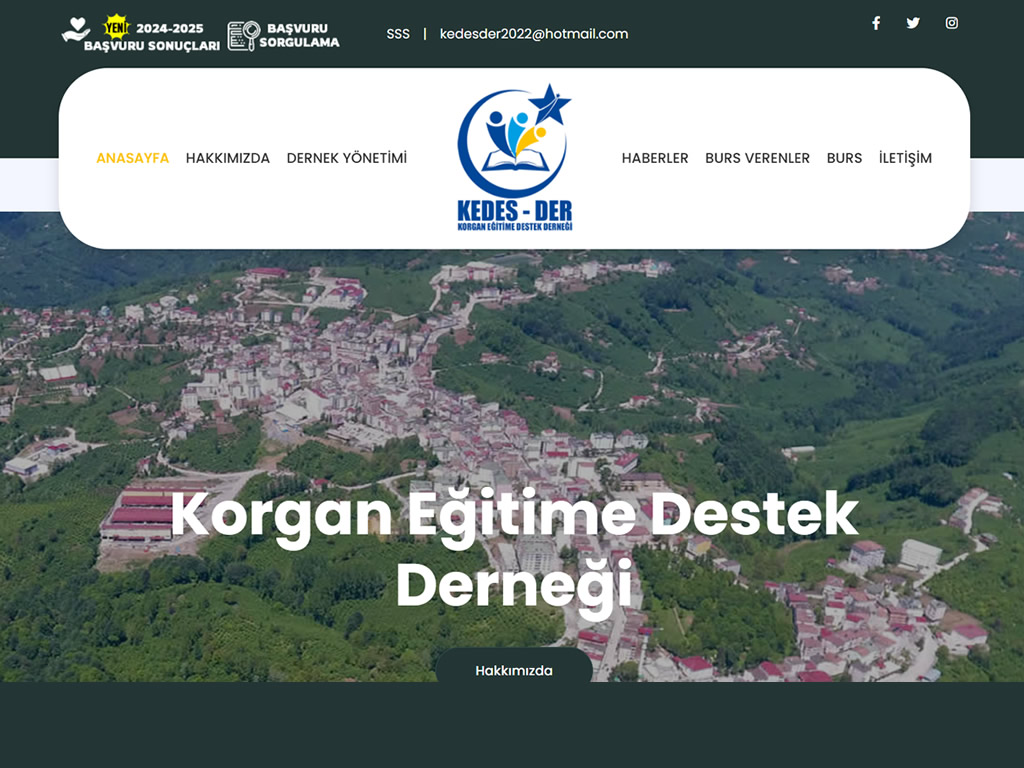Open the Facebook icon in the header
Image resolution: width=1024 pixels, height=768 pixels.
876,23
